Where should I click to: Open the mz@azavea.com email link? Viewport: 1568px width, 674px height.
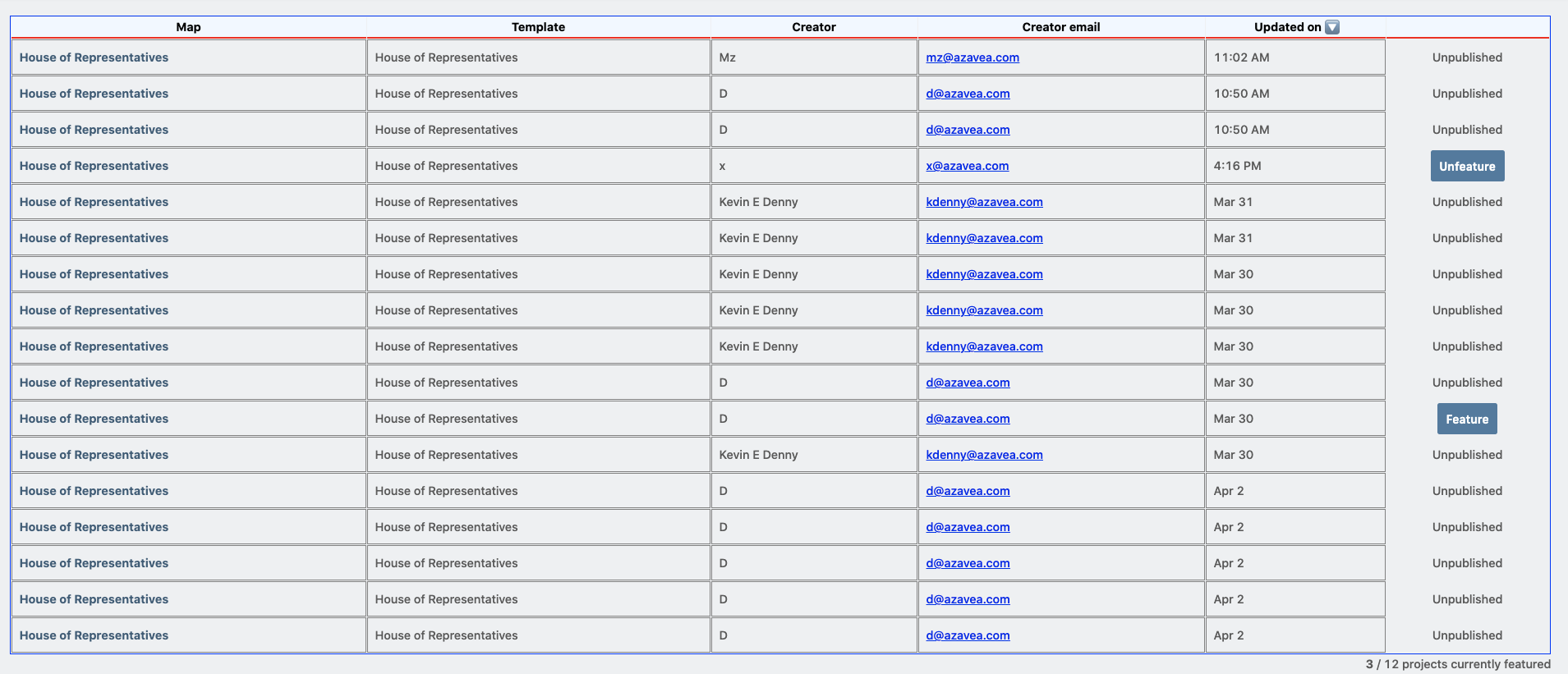[x=973, y=57]
